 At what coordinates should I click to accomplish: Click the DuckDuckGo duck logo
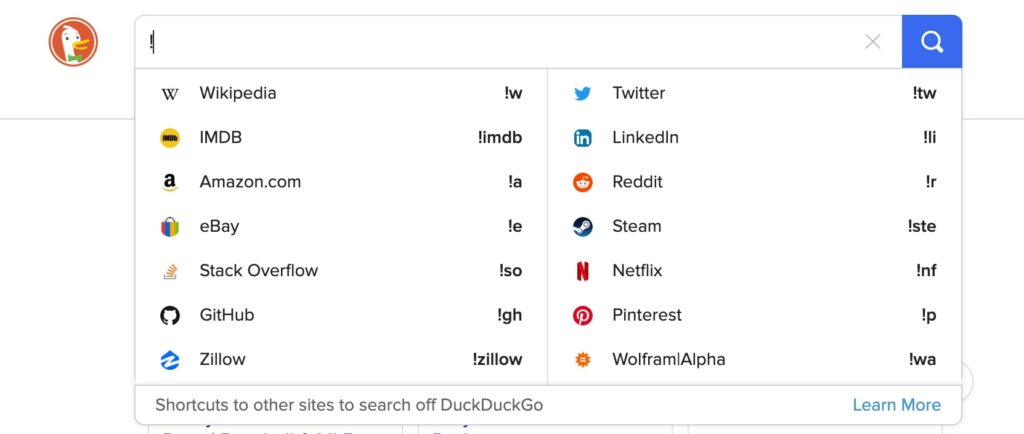73,43
